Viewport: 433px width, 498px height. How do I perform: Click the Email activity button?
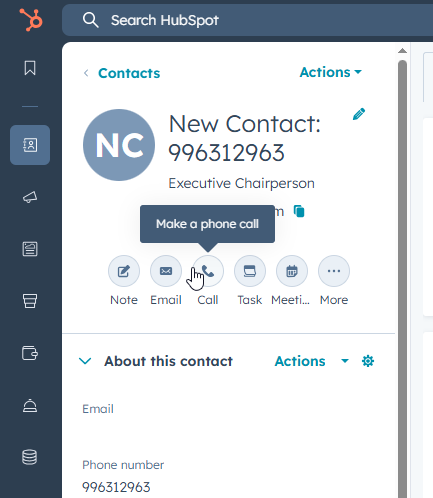(166, 271)
